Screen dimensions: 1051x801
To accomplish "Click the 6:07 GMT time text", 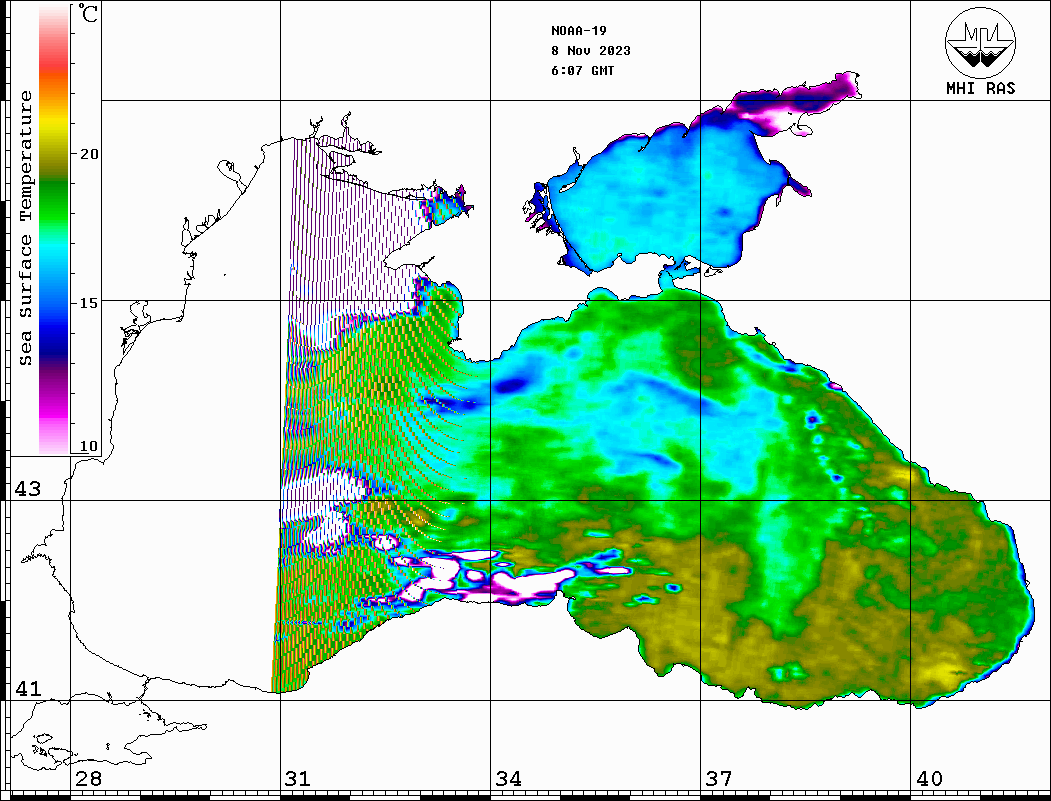I will 582,70.
